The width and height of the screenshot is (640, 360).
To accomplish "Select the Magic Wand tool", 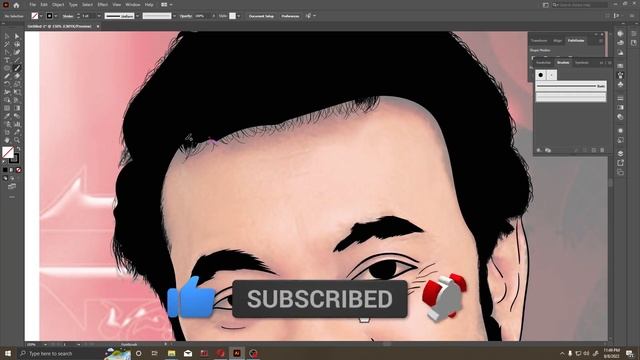I will pos(7,44).
